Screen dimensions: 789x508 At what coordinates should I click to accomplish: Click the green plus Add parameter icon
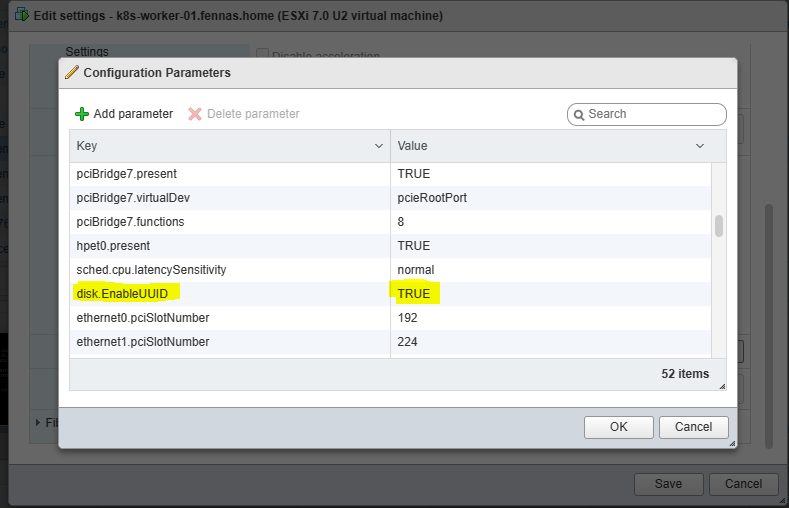[82, 114]
